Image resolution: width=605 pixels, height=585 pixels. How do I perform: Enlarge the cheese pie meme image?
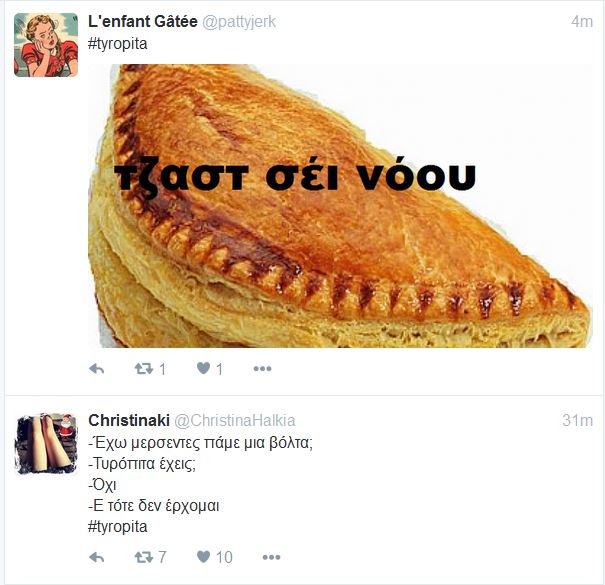coord(340,206)
